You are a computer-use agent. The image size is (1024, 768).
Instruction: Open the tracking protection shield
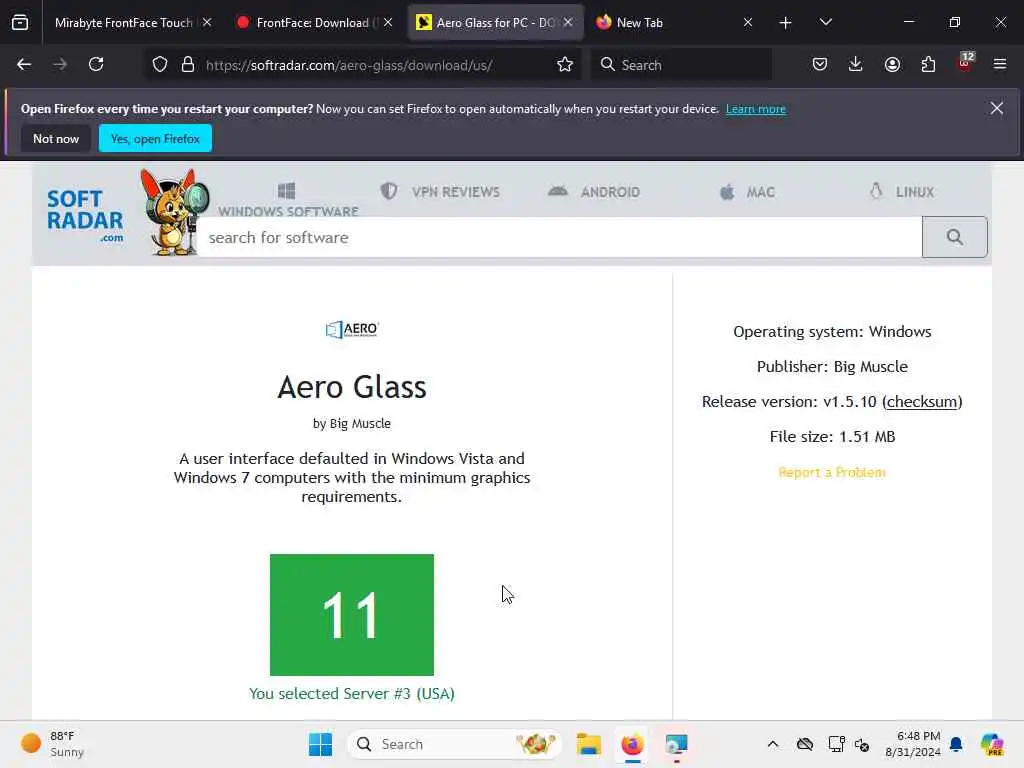point(160,65)
